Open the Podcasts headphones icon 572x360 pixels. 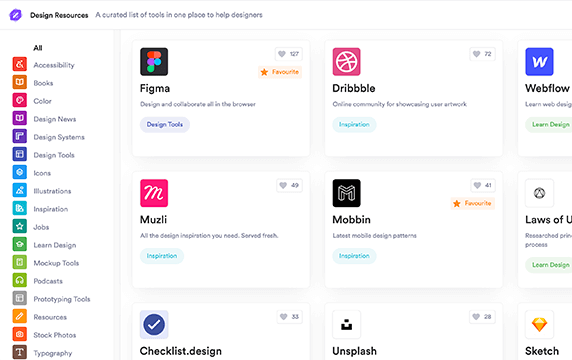20,280
